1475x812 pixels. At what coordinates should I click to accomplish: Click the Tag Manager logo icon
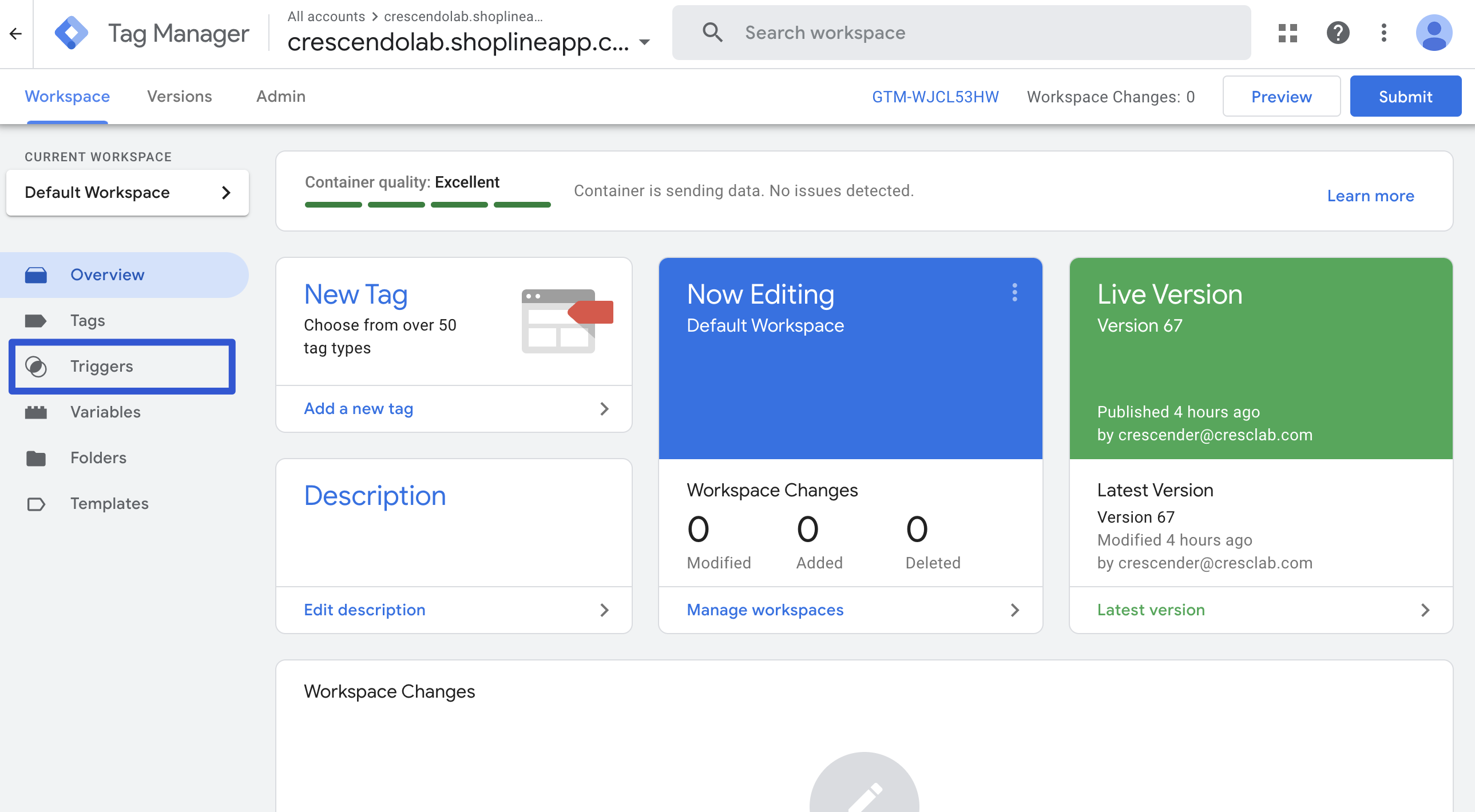pyautogui.click(x=71, y=33)
